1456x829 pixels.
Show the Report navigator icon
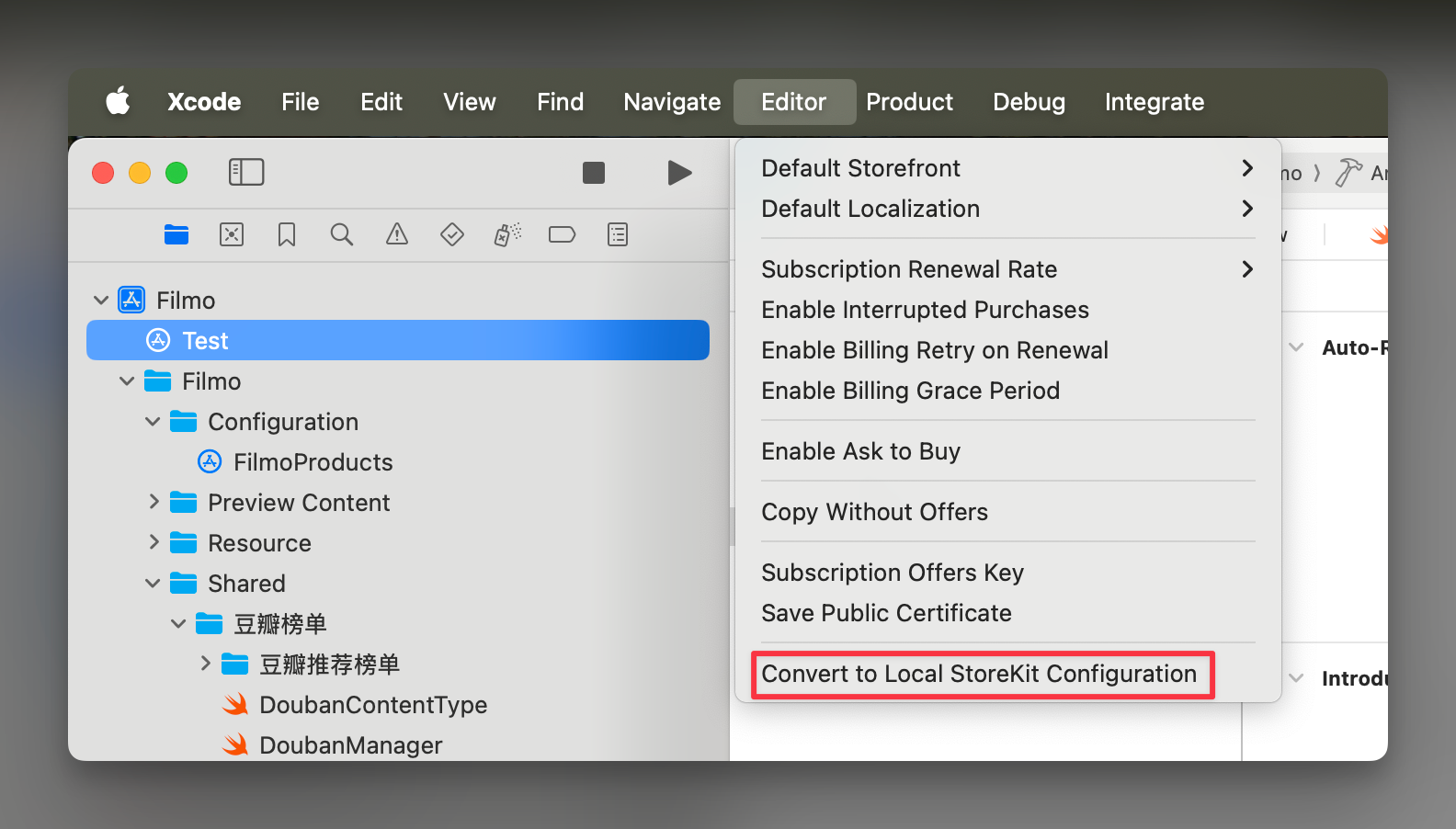coord(618,235)
